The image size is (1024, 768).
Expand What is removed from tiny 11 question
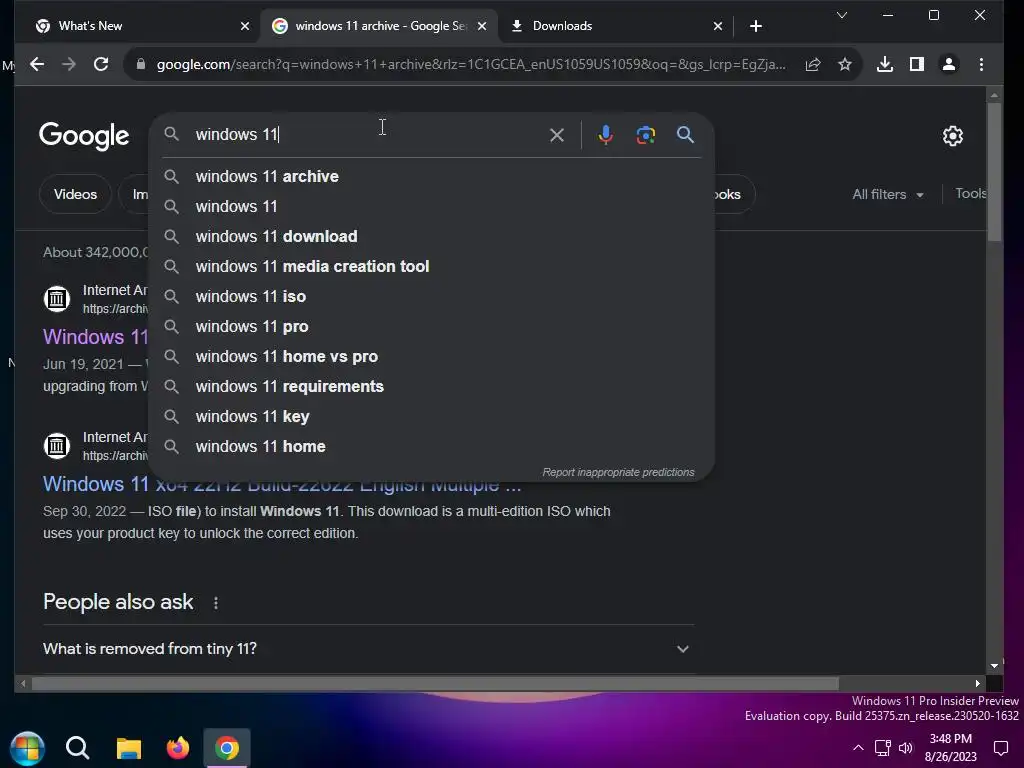tap(368, 648)
